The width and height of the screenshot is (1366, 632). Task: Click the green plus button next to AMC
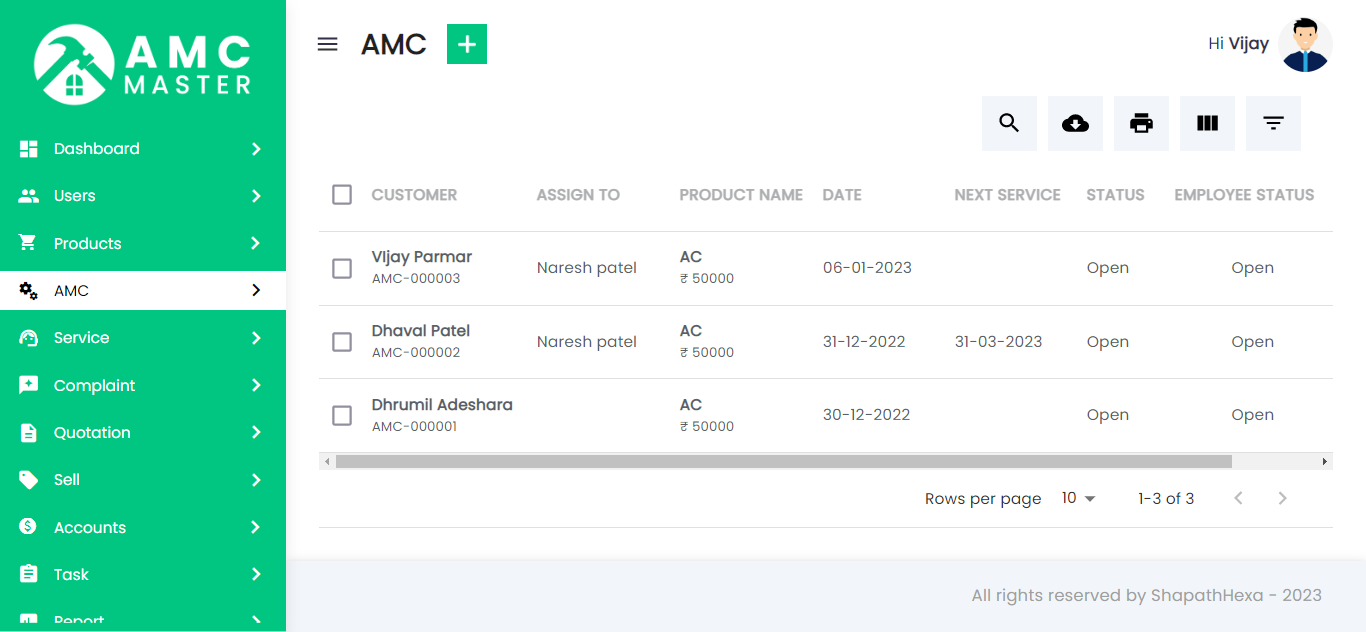pyautogui.click(x=466, y=44)
